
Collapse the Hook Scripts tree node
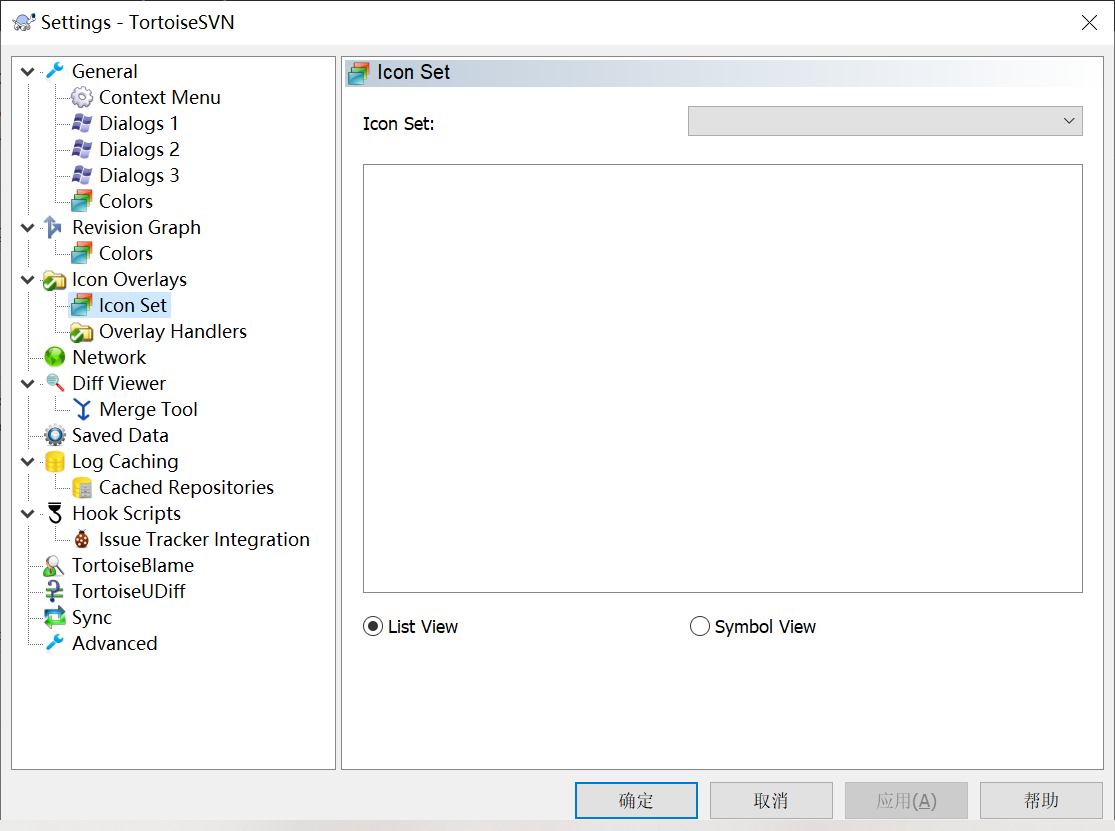pyautogui.click(x=28, y=513)
